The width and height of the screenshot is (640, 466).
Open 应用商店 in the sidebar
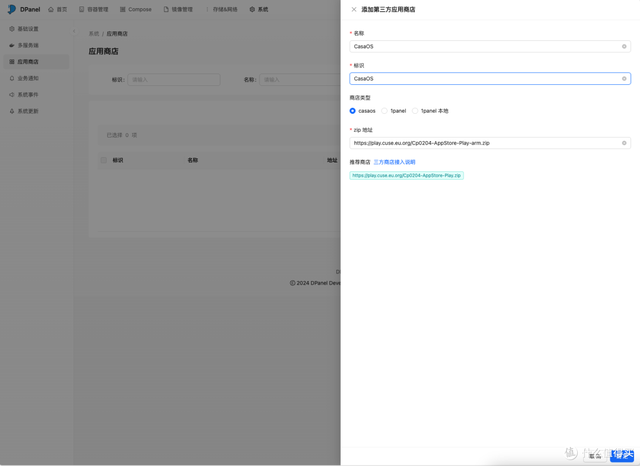point(37,62)
